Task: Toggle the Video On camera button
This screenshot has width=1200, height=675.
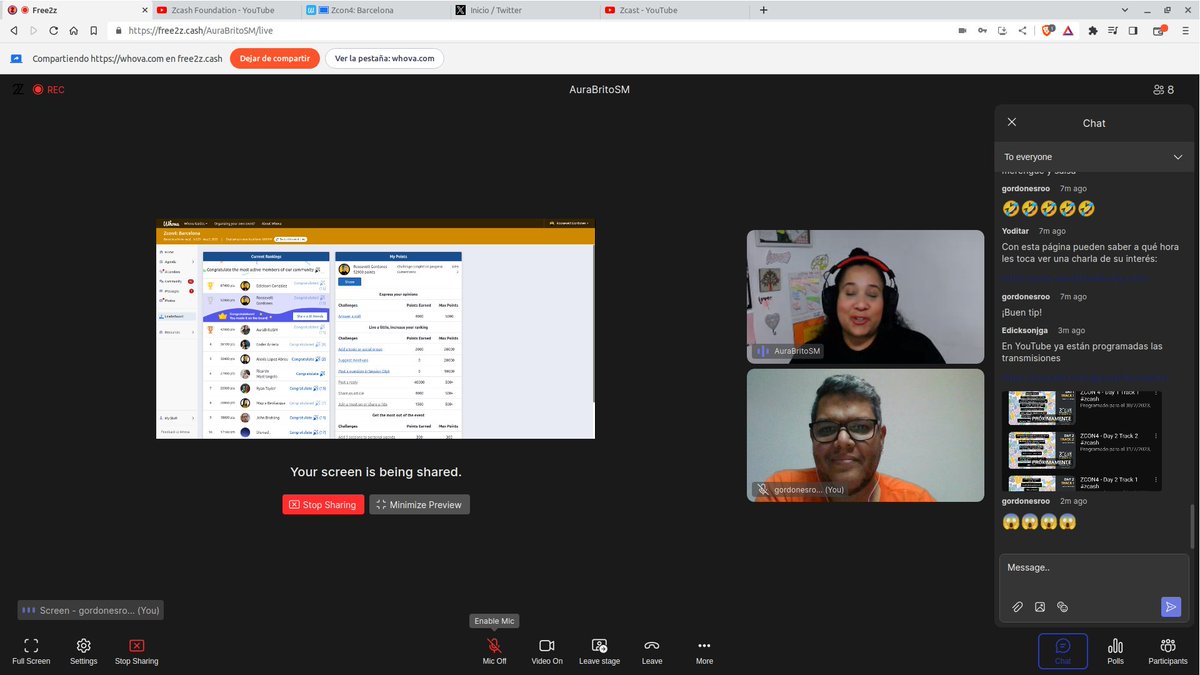Action: 546,651
